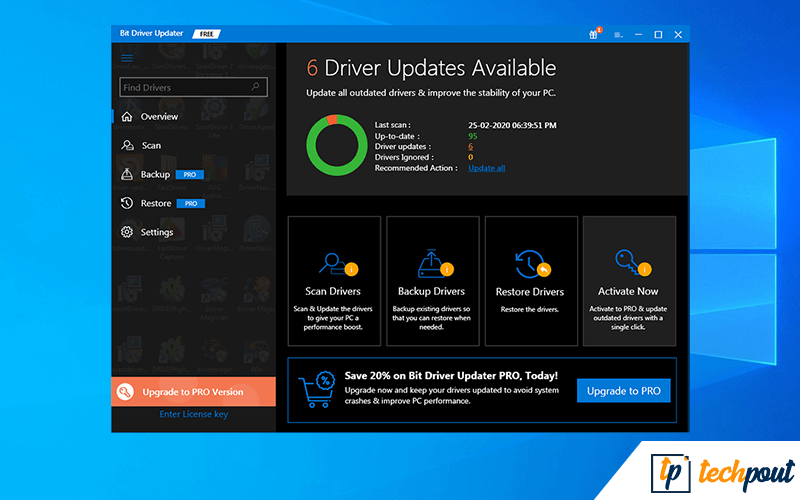Click the hamburger menu icon in sidebar
Screen dimensions: 800x500
[x=127, y=58]
